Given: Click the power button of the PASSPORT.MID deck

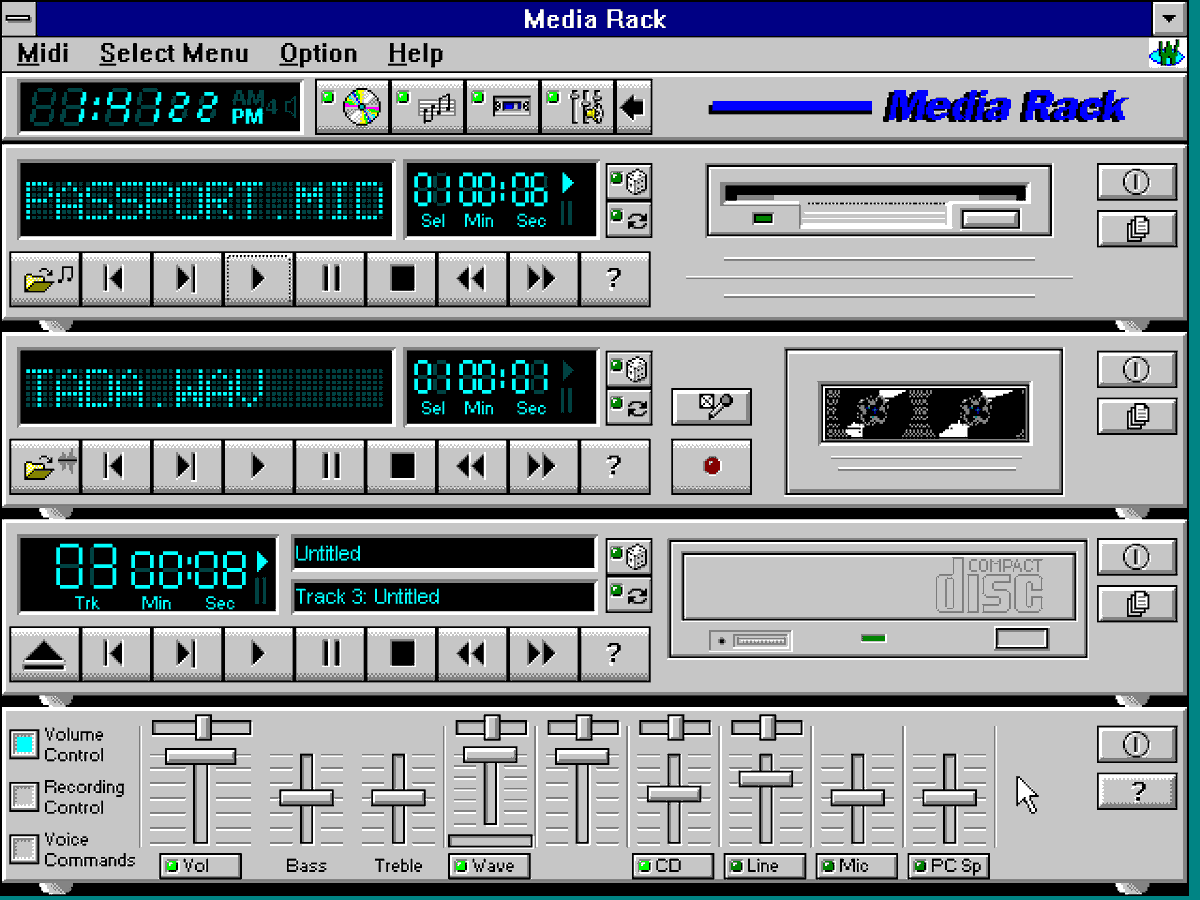Looking at the screenshot, I should pyautogui.click(x=1136, y=181).
